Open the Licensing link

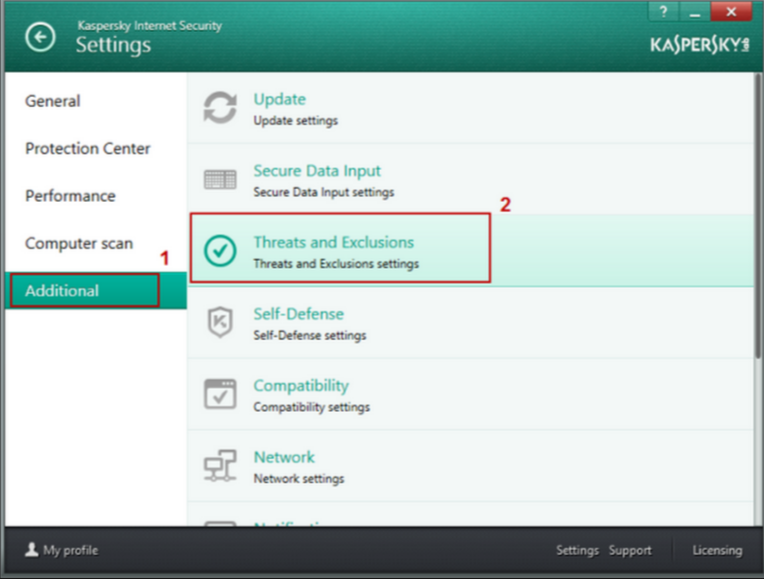(717, 550)
